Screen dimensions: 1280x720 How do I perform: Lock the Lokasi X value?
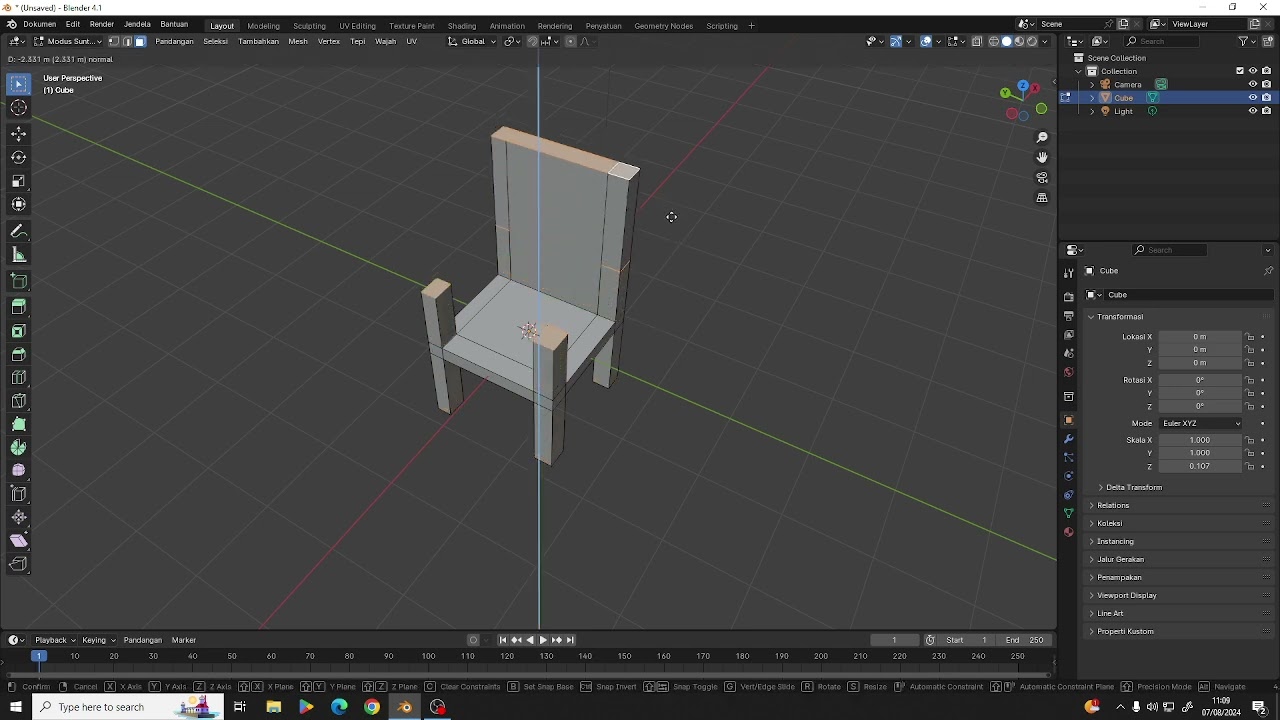[1250, 337]
